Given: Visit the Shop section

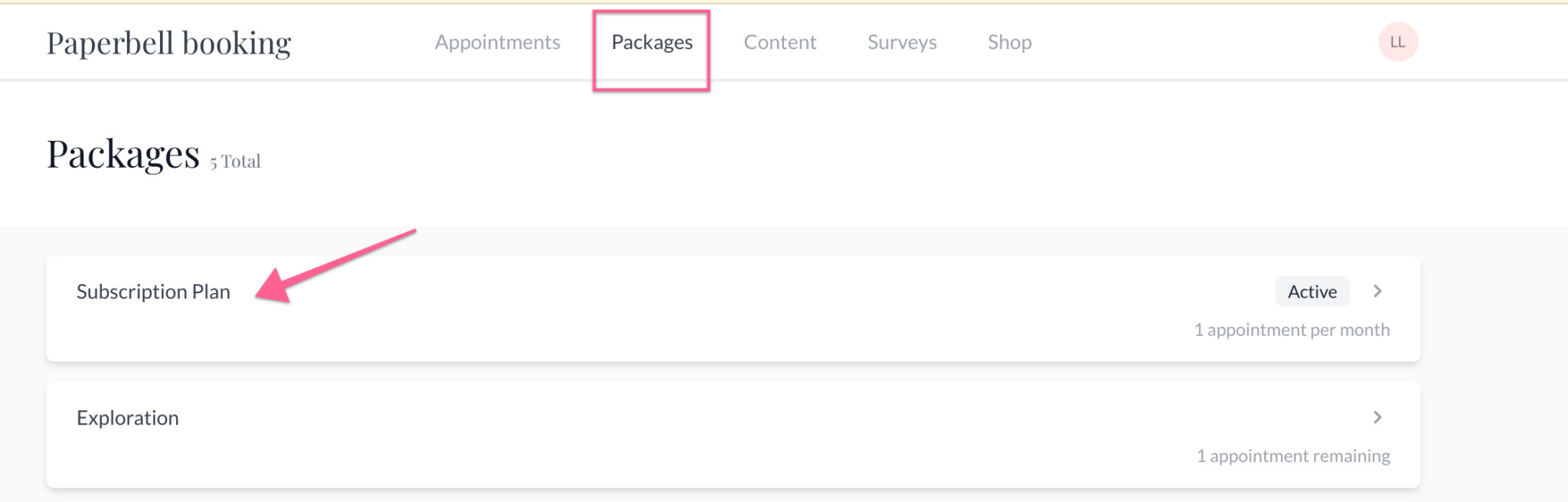Looking at the screenshot, I should [1009, 42].
